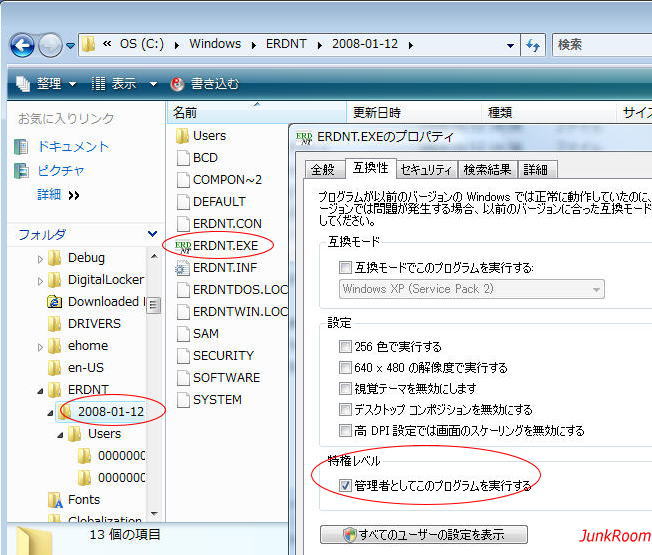
Task: Enable 256 色で実行する checkbox
Action: (x=345, y=346)
